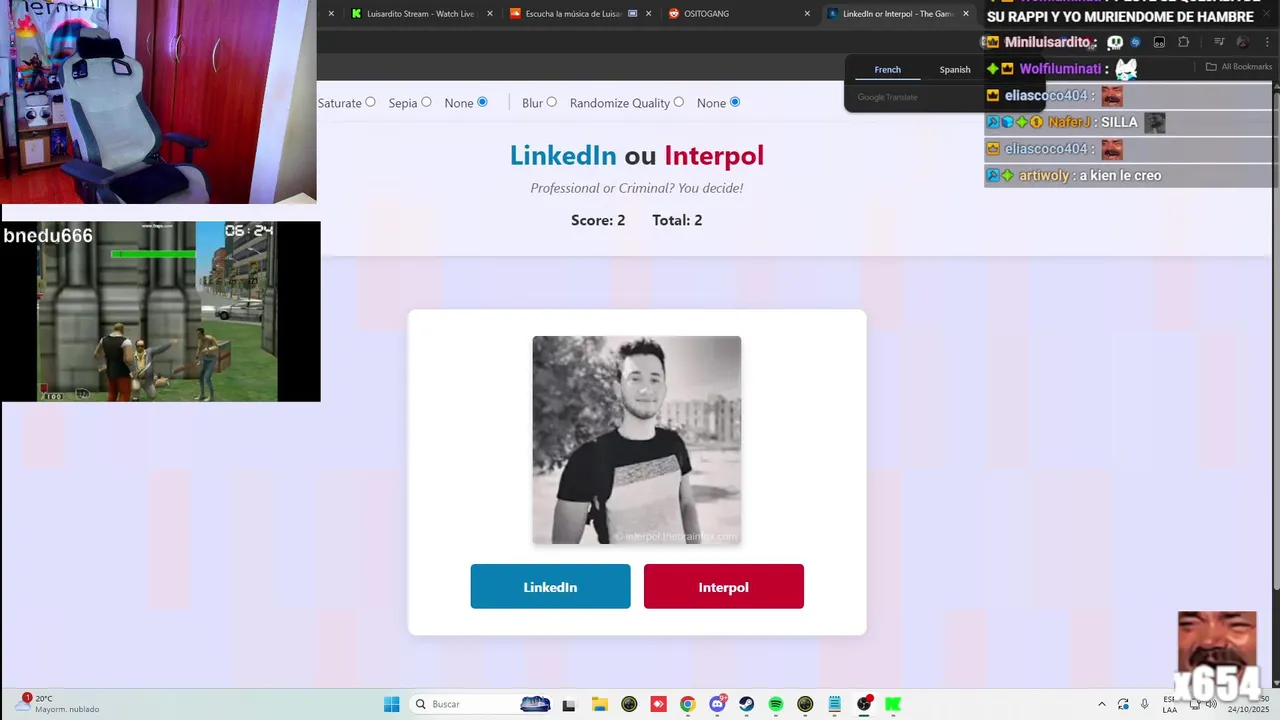
Task: Open Spotify from the taskbar
Action: click(776, 704)
